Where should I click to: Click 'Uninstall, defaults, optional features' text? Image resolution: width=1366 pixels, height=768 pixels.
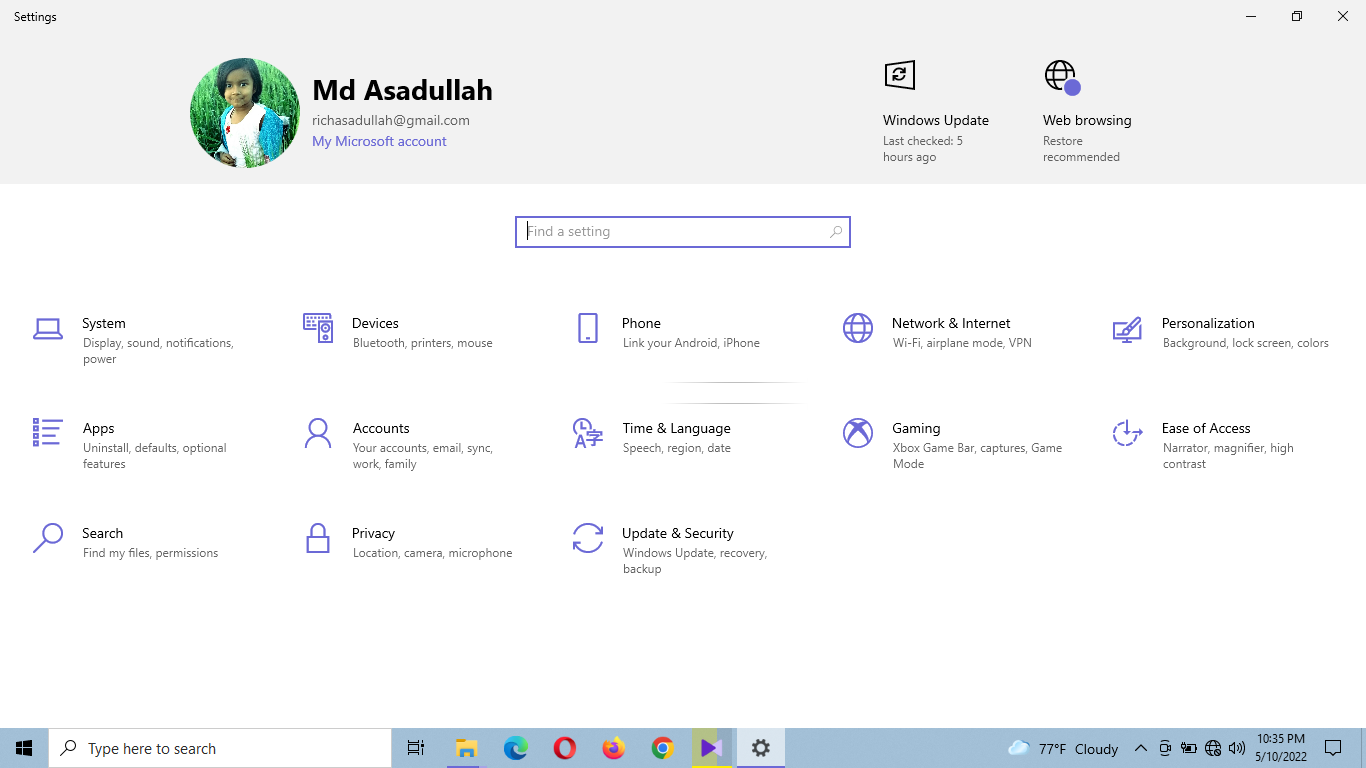155,456
